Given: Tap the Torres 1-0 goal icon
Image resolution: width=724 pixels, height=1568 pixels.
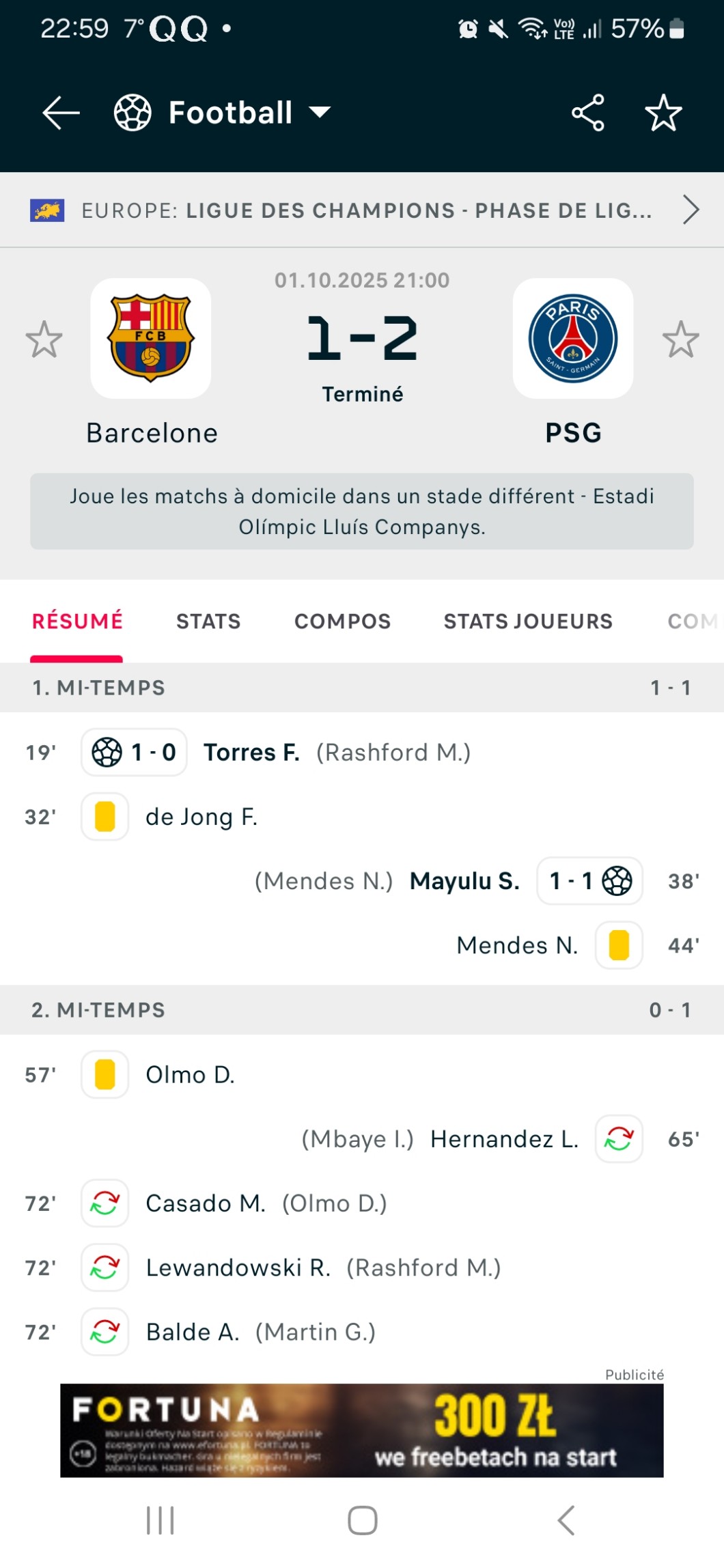Looking at the screenshot, I should [x=107, y=753].
